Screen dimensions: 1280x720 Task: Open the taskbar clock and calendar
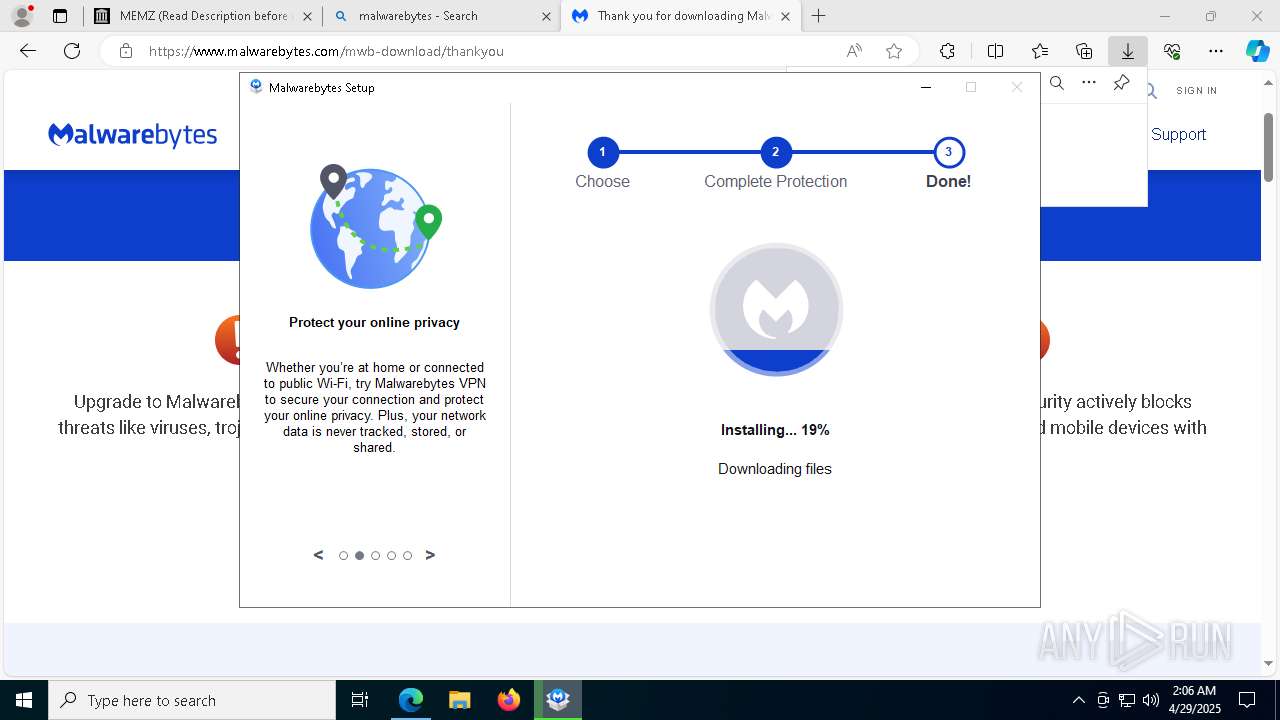(x=1193, y=700)
